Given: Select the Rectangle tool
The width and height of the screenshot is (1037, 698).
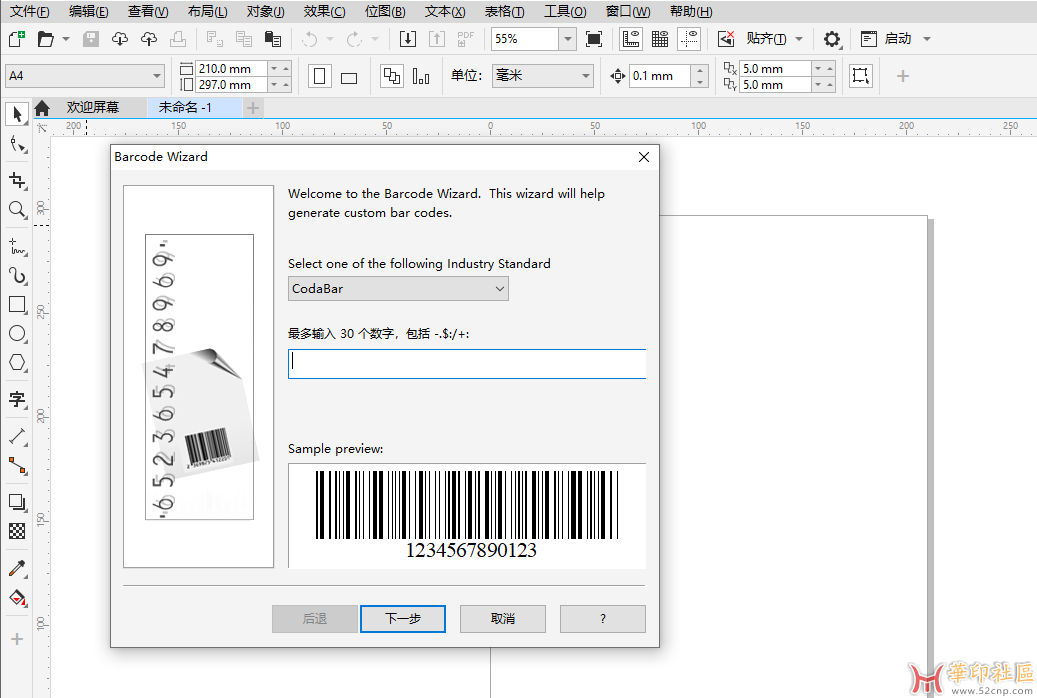Looking at the screenshot, I should [x=17, y=304].
